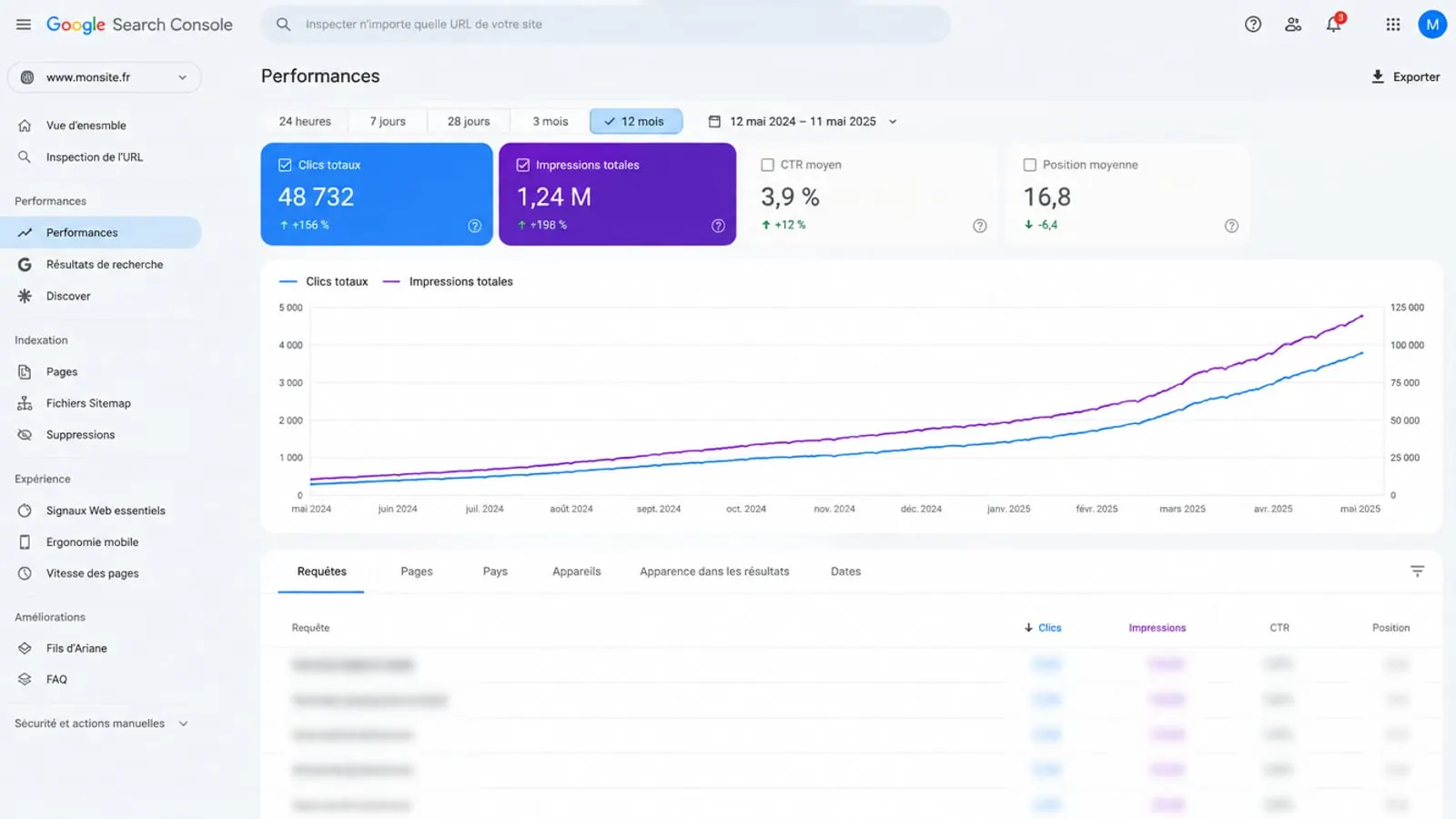This screenshot has width=1456, height=819.
Task: Toggle the Impressions totales checkbox
Action: tap(522, 165)
